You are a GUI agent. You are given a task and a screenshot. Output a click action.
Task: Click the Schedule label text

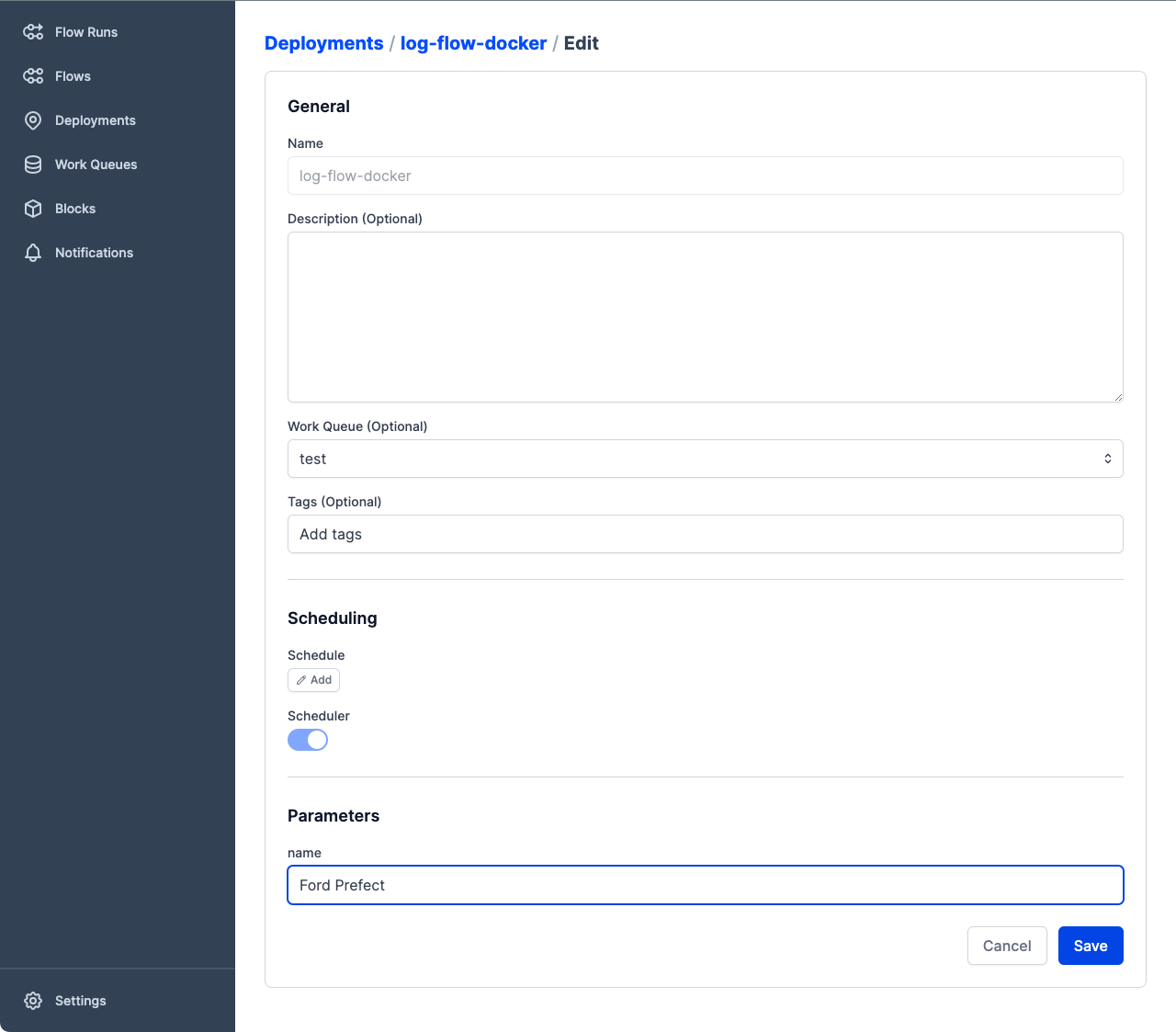coord(316,655)
